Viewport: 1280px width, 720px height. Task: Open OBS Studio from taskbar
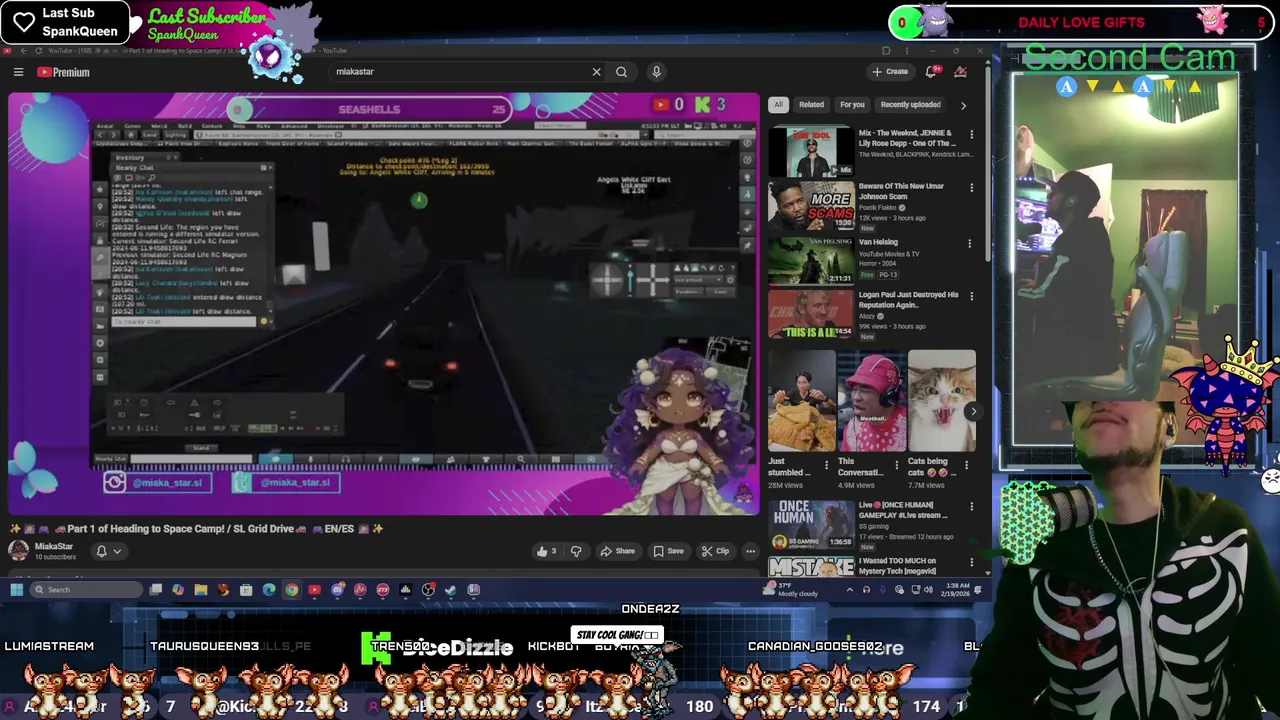click(x=428, y=590)
